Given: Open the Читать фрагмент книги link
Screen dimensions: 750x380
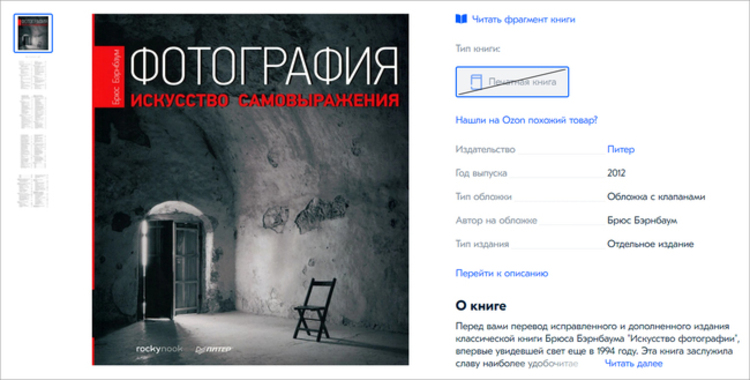Looking at the screenshot, I should pos(523,20).
